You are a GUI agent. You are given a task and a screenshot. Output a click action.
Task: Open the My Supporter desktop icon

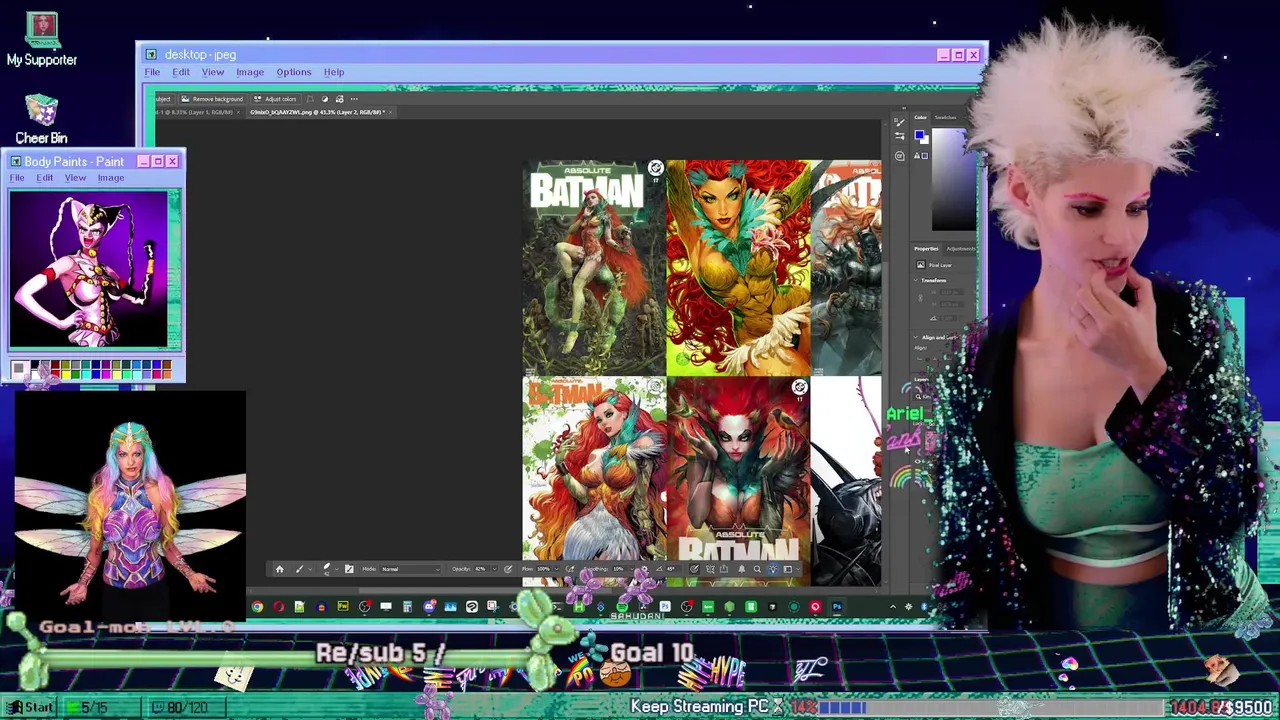click(x=42, y=40)
